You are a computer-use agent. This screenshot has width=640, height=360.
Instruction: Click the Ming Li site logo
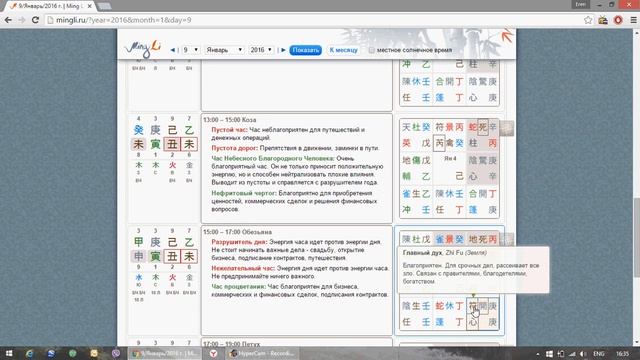(x=143, y=49)
